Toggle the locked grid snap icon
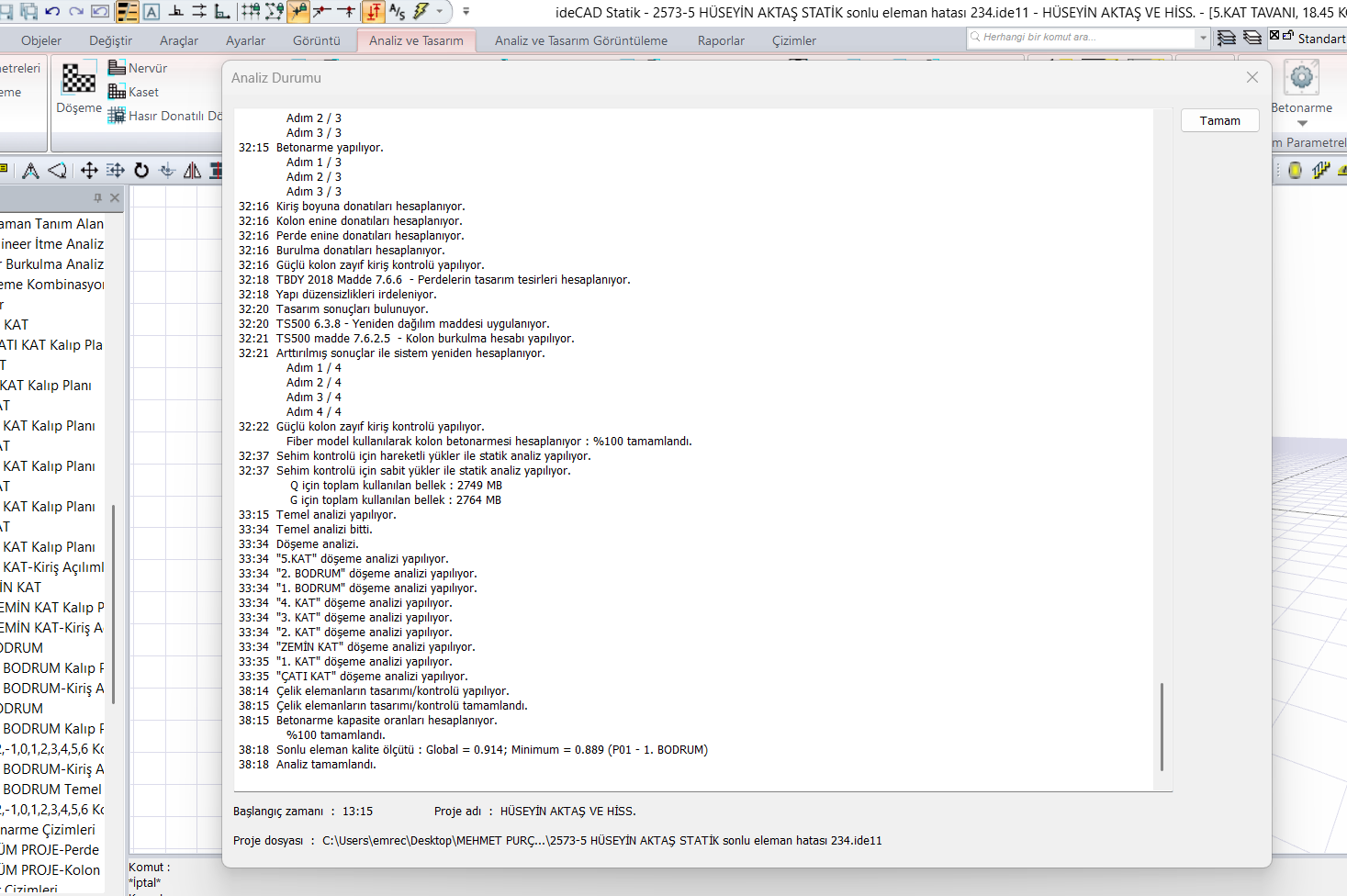 250,12
